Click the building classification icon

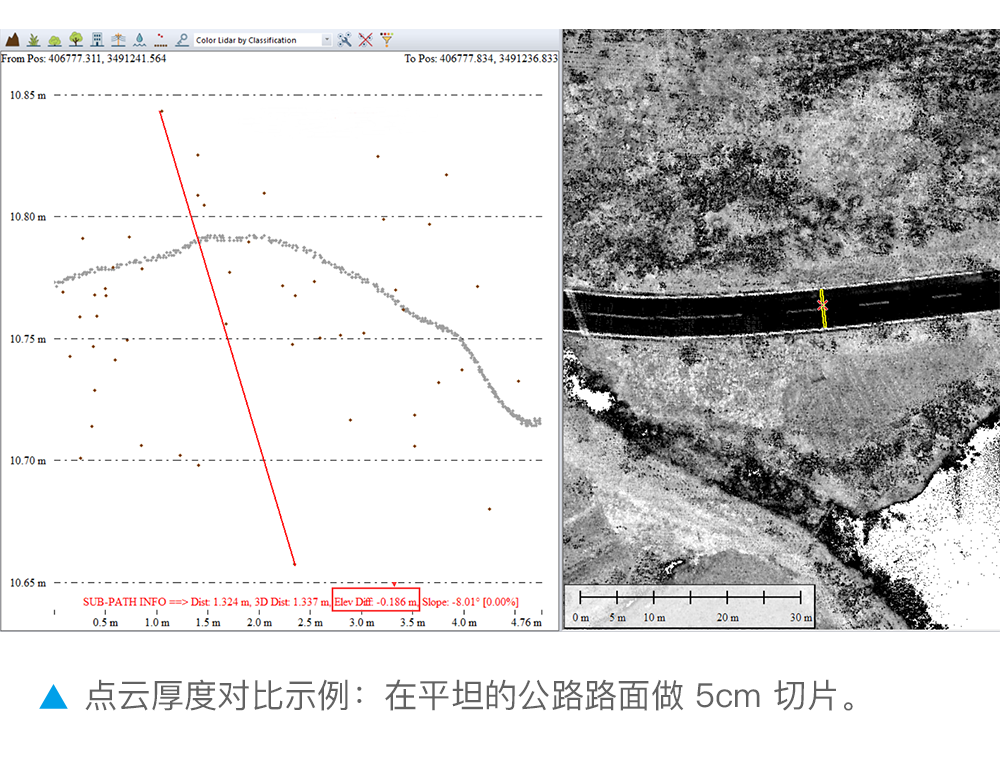click(97, 40)
